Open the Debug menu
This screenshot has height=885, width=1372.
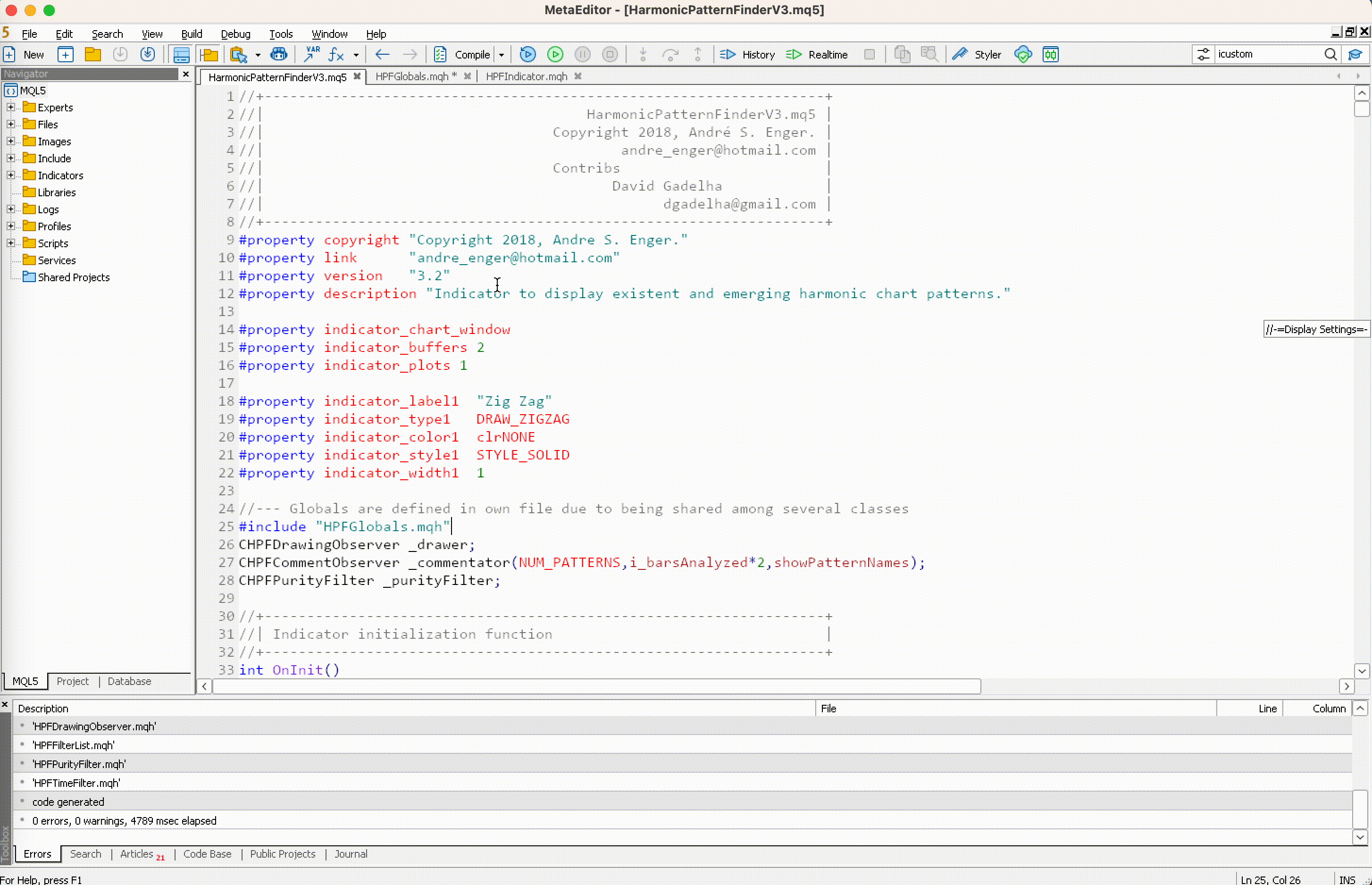point(235,34)
